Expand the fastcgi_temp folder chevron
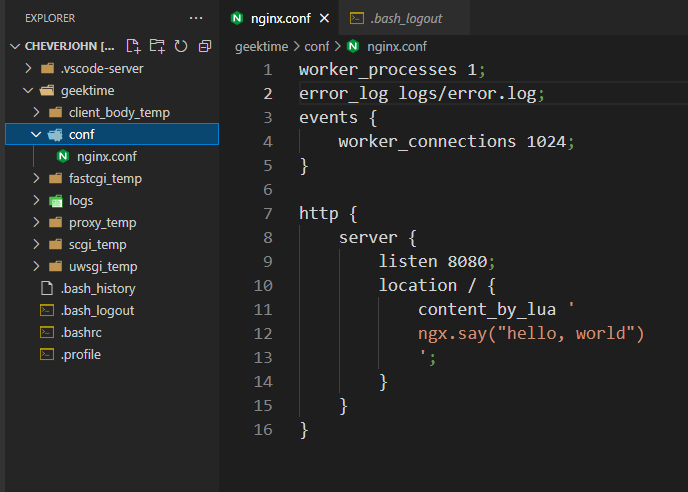The height and width of the screenshot is (492, 688). [x=36, y=178]
